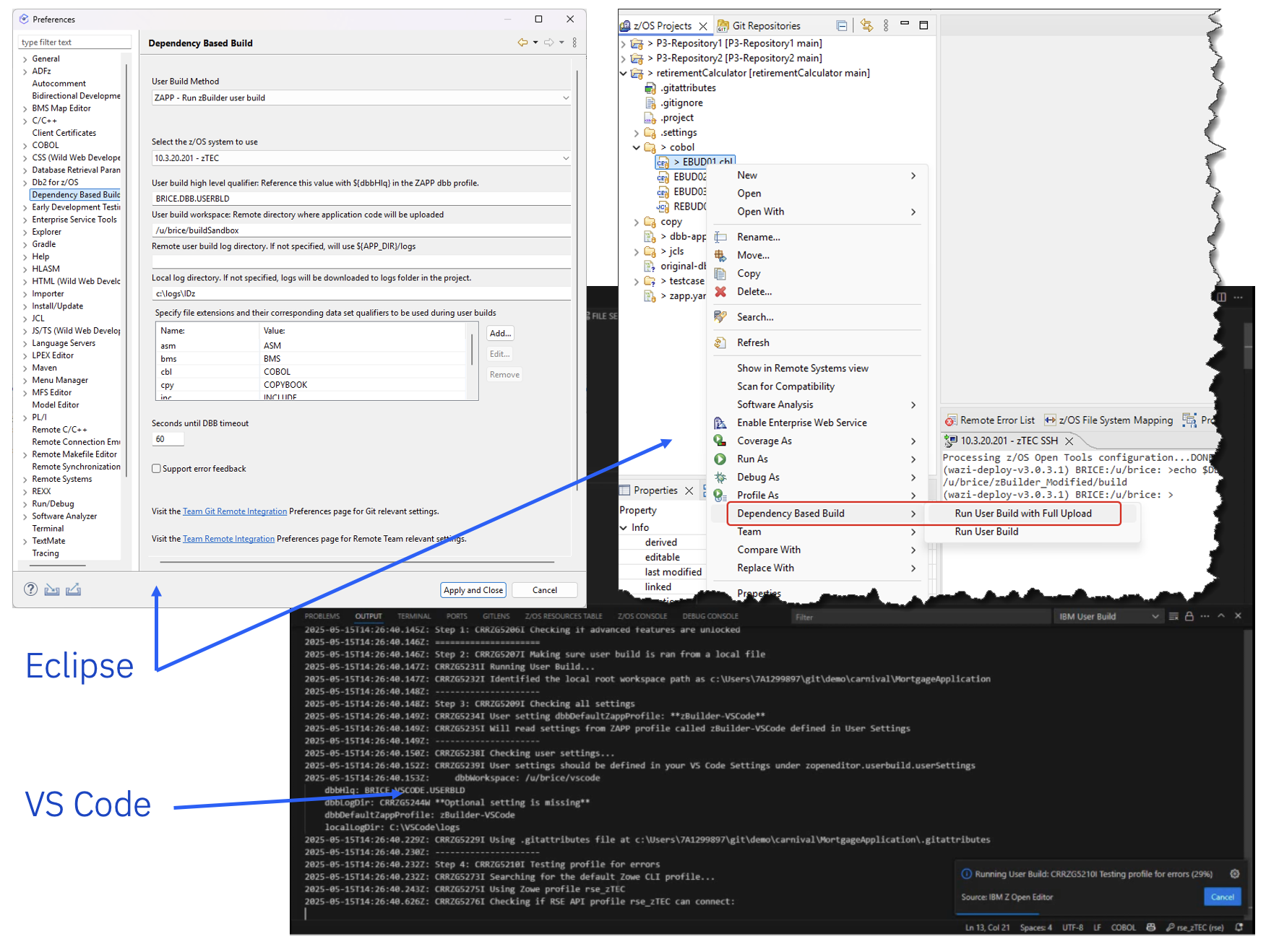
Task: Choose Run User Build submenu item
Action: tap(986, 532)
